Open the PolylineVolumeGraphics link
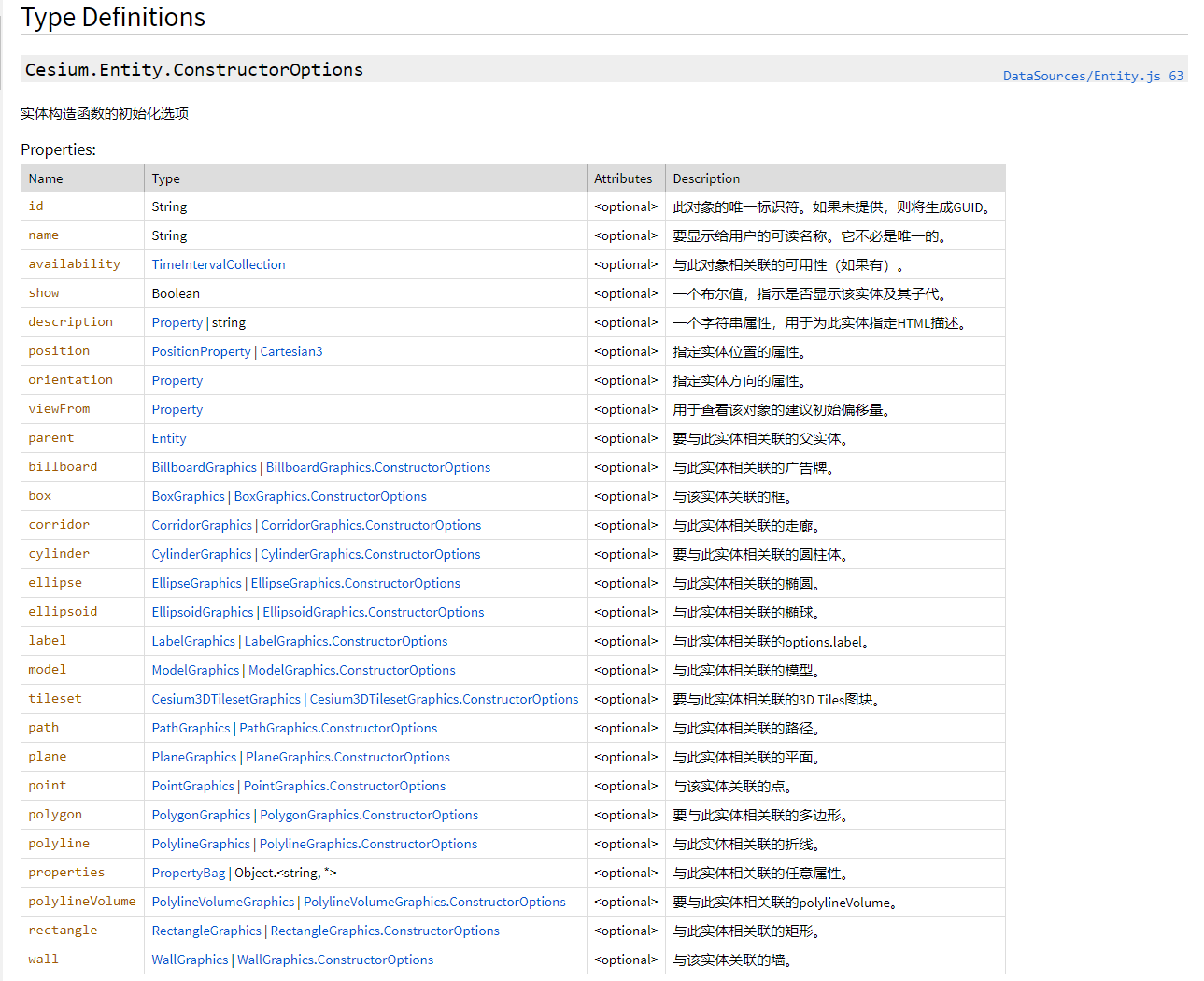The image size is (1204, 981). pyautogui.click(x=223, y=902)
